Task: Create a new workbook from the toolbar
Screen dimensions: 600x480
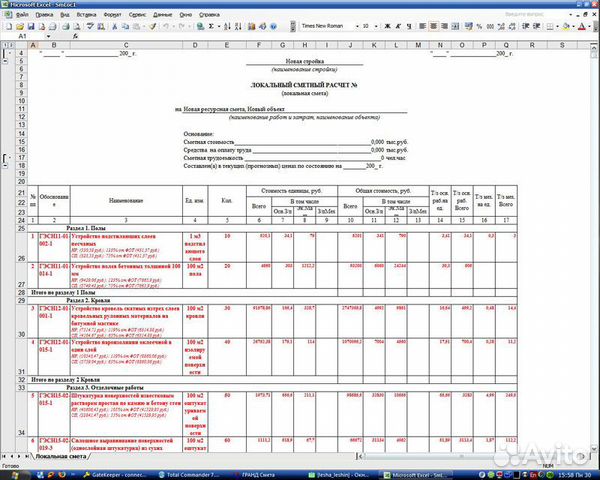Action: click(9, 26)
